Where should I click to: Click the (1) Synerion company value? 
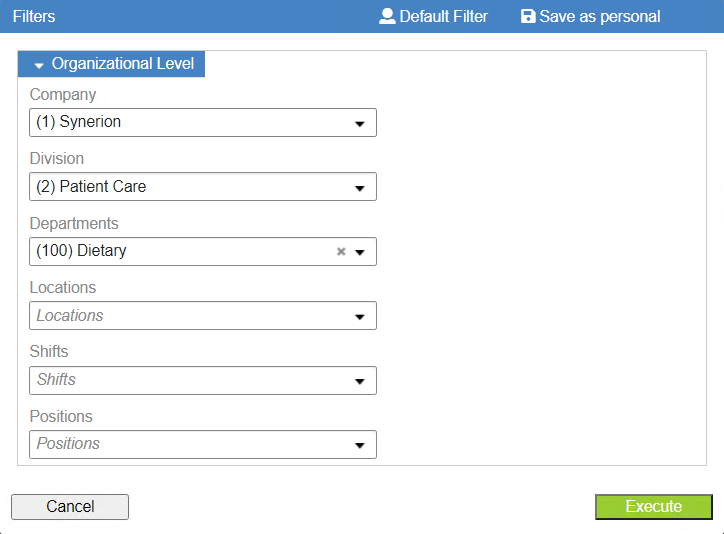[x=78, y=122]
